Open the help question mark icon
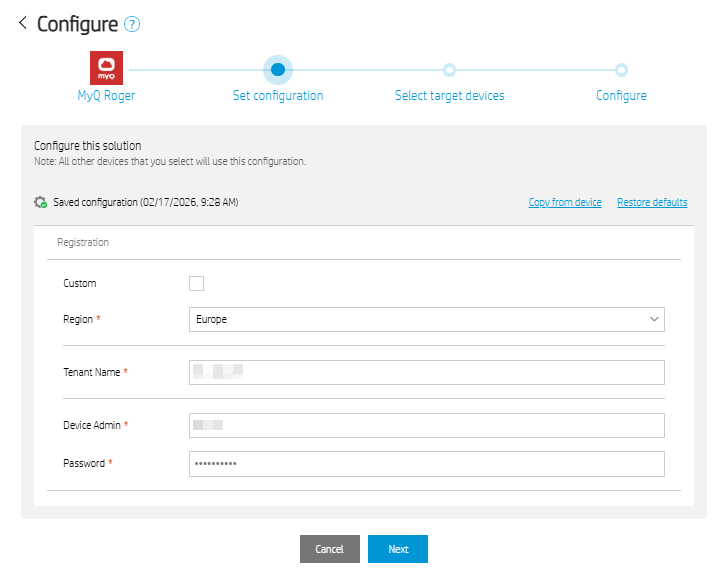Viewport: 724px width, 578px height. tap(131, 25)
